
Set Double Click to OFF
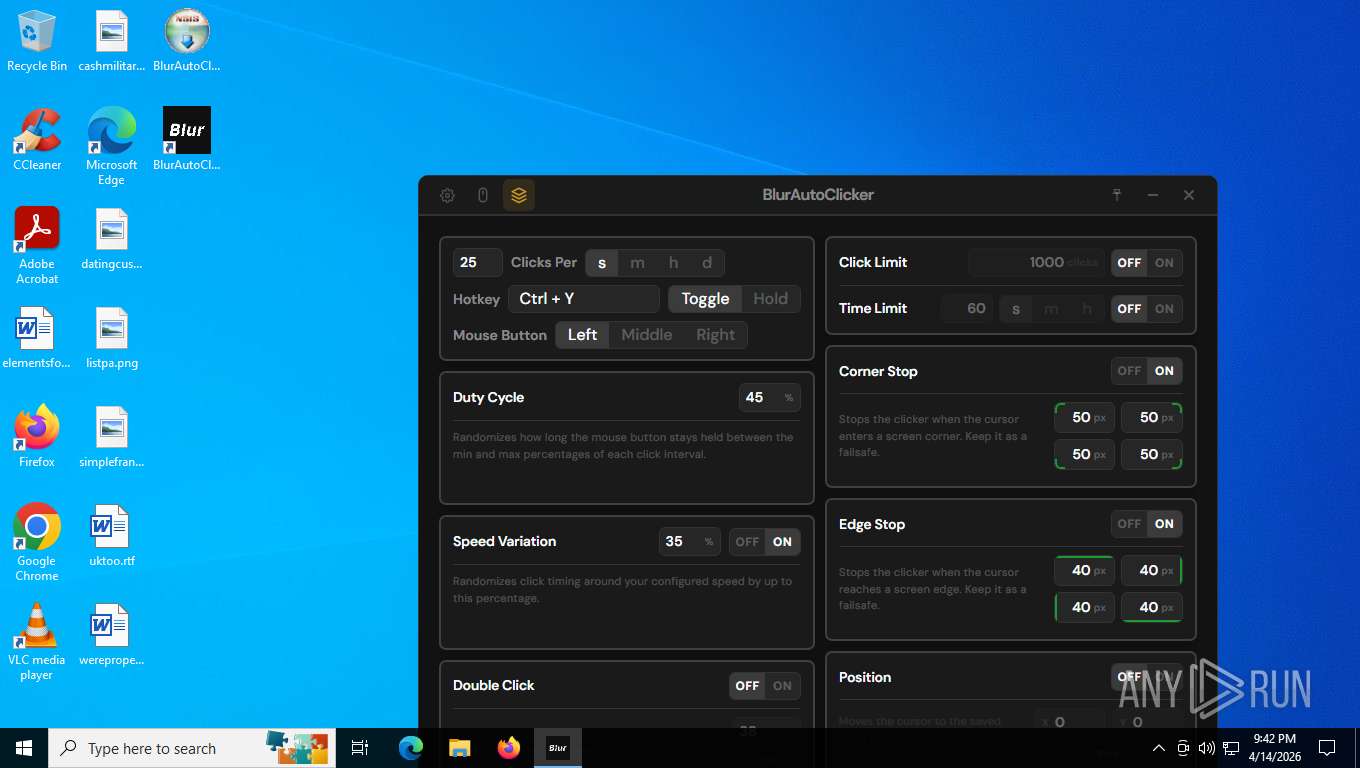(x=747, y=686)
